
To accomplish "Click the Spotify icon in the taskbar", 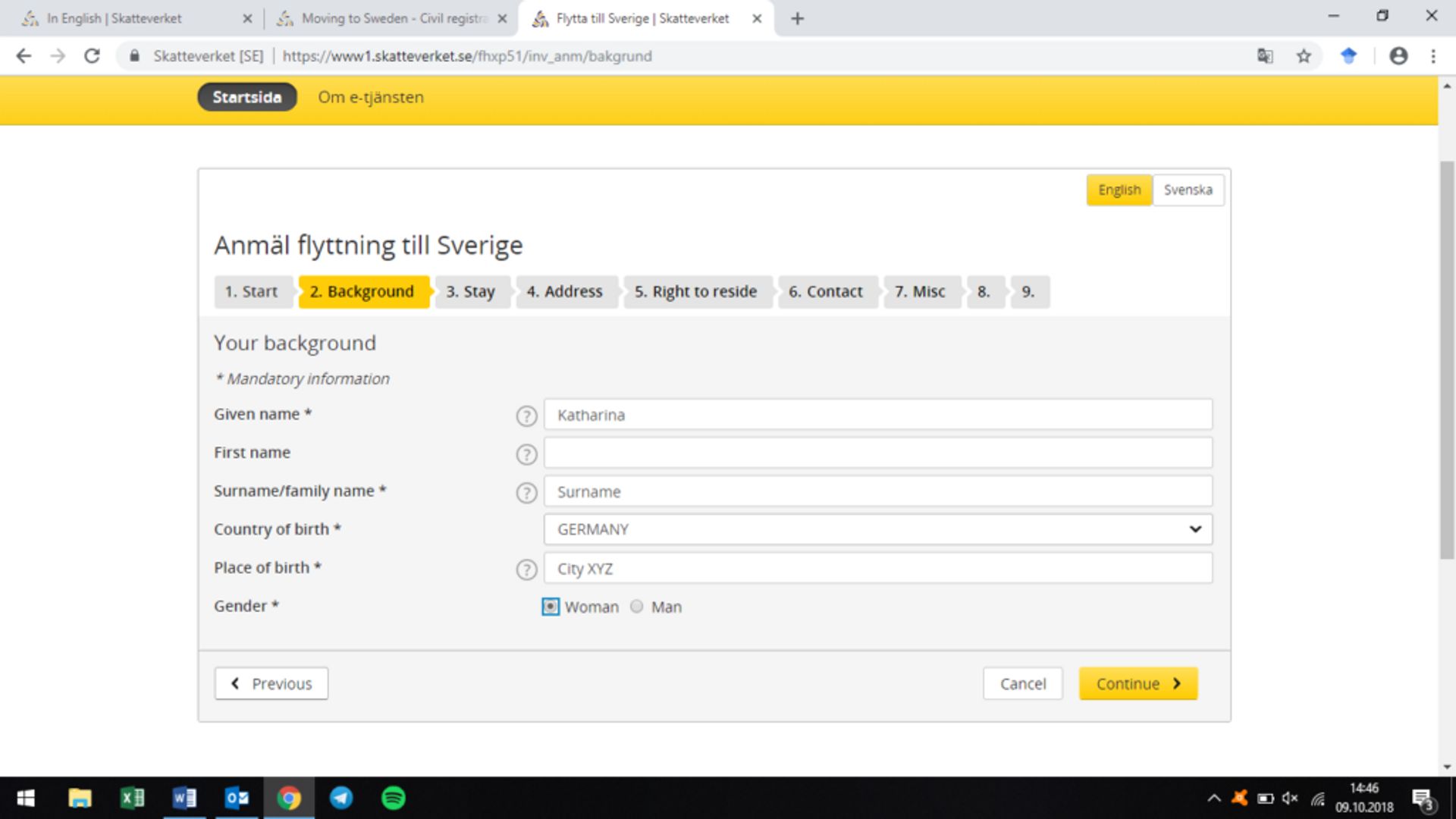I will pyautogui.click(x=393, y=797).
